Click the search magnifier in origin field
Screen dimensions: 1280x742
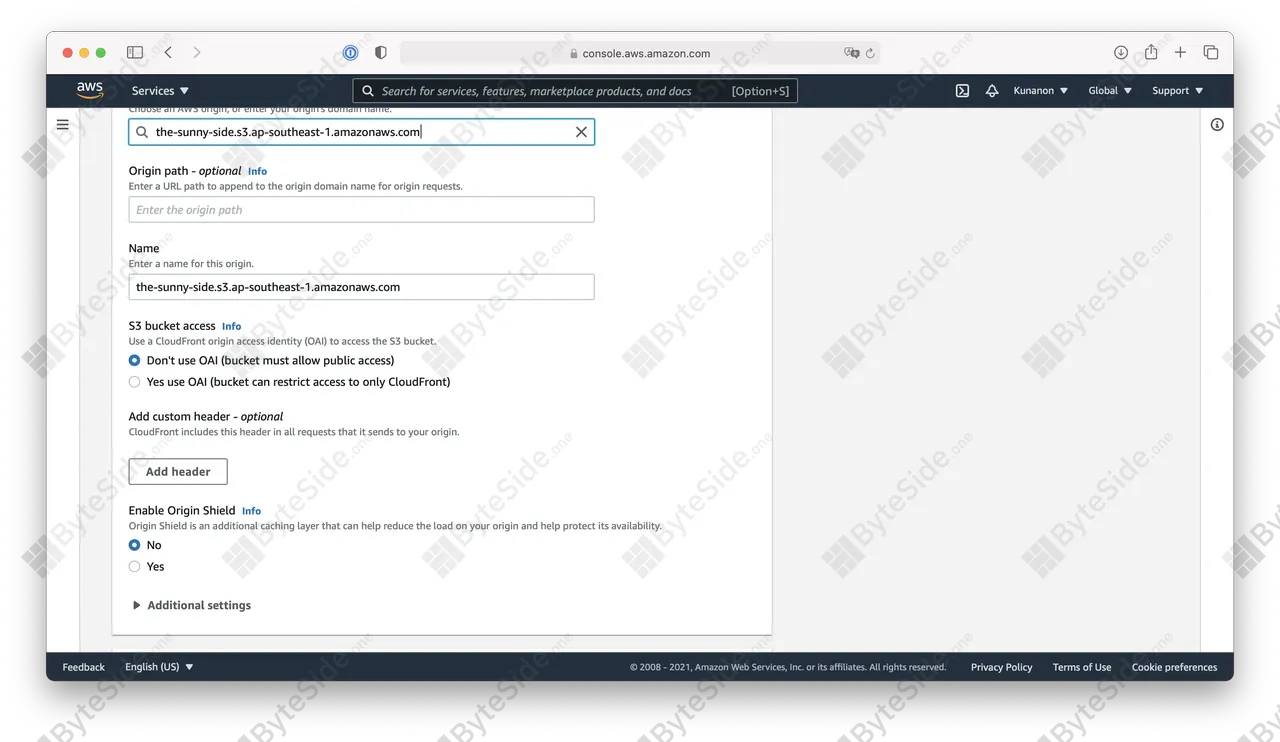[142, 132]
